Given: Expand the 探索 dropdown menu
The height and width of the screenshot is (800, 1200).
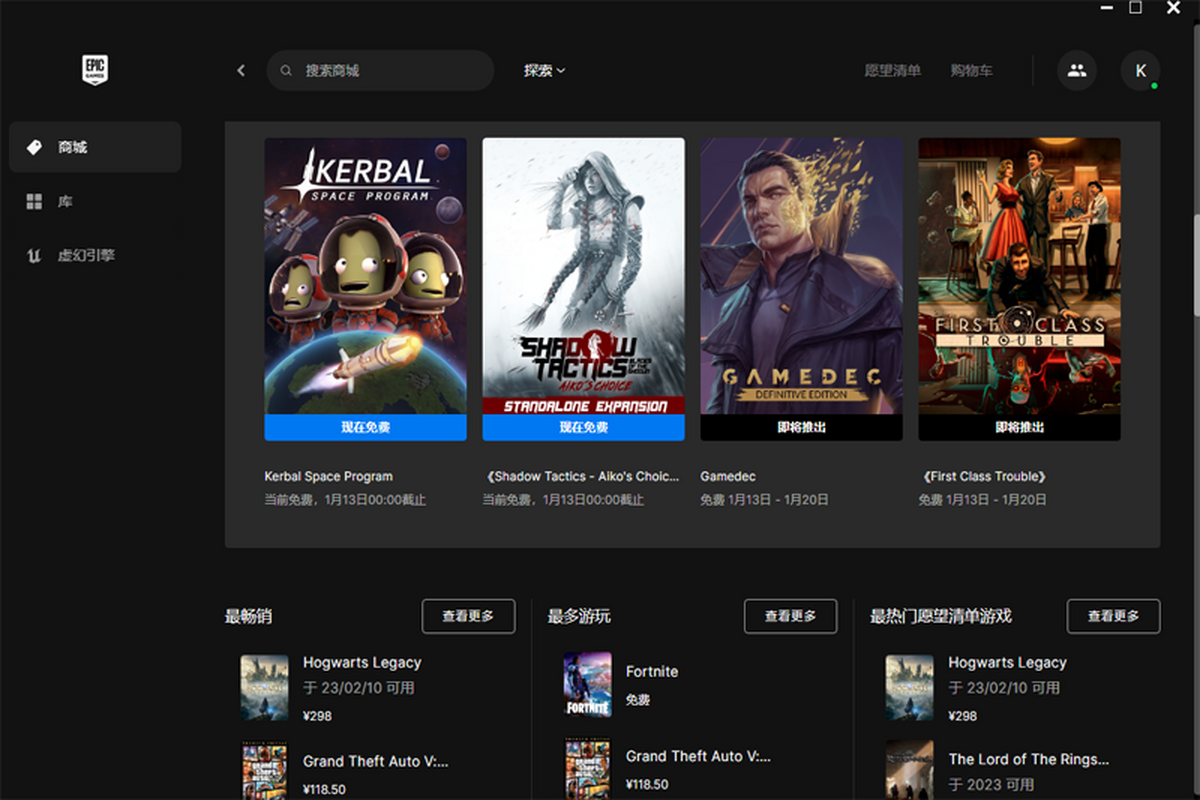Looking at the screenshot, I should [x=544, y=71].
